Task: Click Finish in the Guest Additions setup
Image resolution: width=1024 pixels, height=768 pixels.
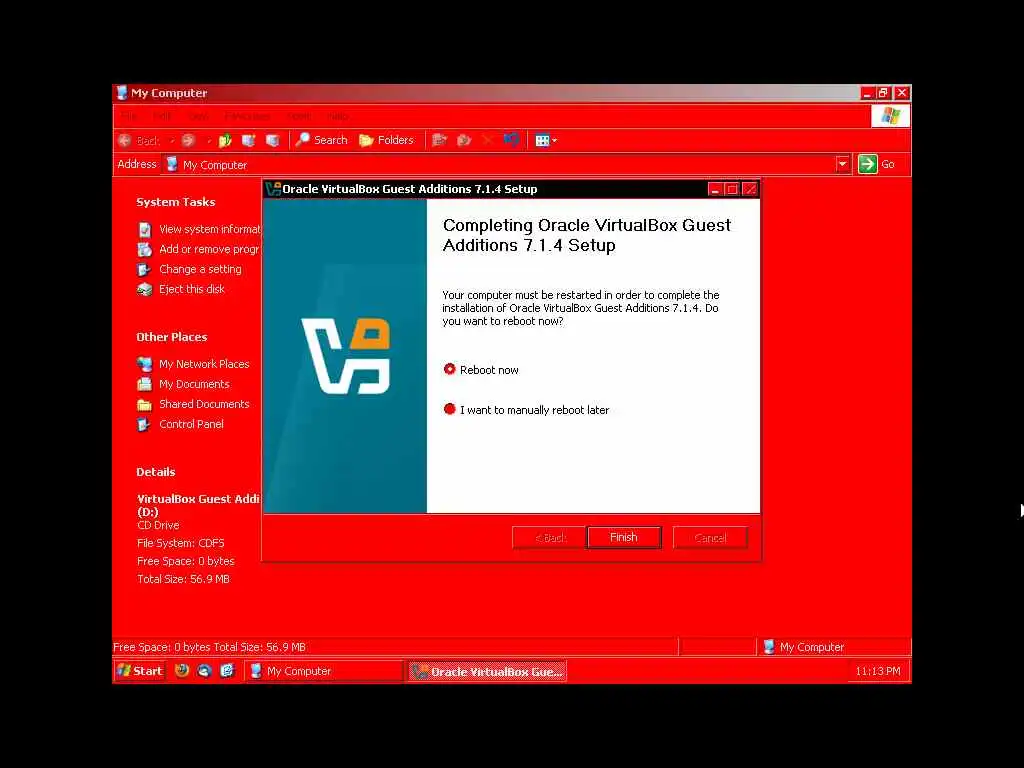Action: (624, 537)
